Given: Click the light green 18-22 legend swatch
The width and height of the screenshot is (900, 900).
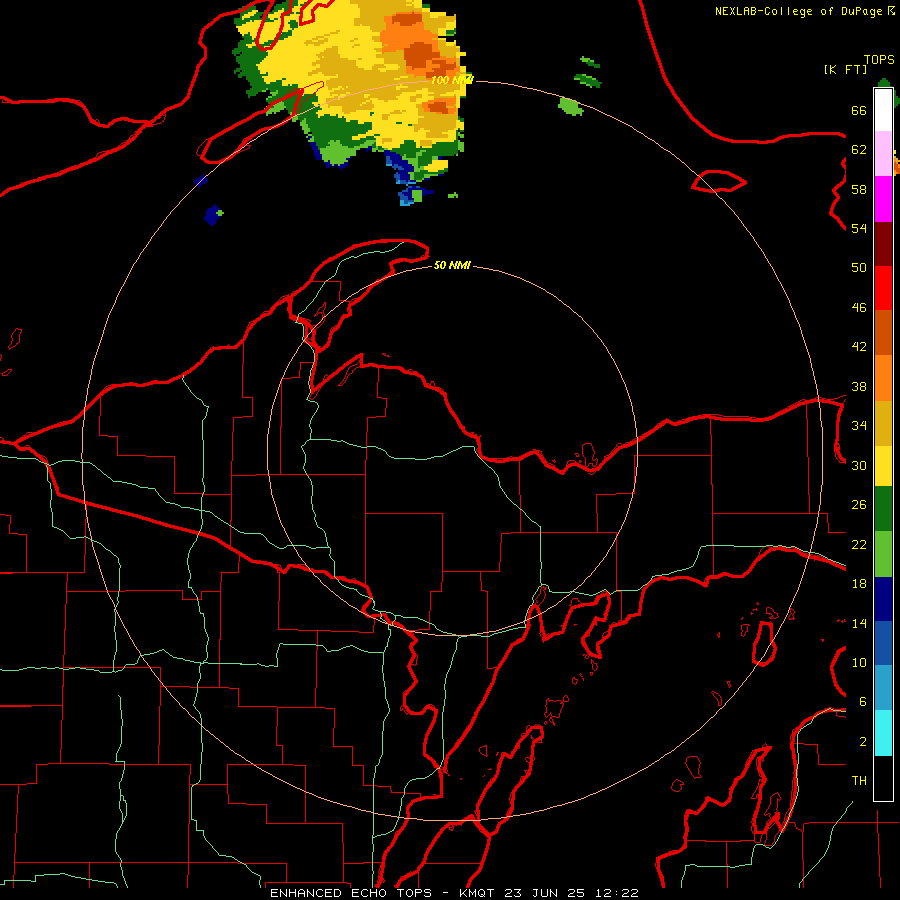Looking at the screenshot, I should point(883,554).
